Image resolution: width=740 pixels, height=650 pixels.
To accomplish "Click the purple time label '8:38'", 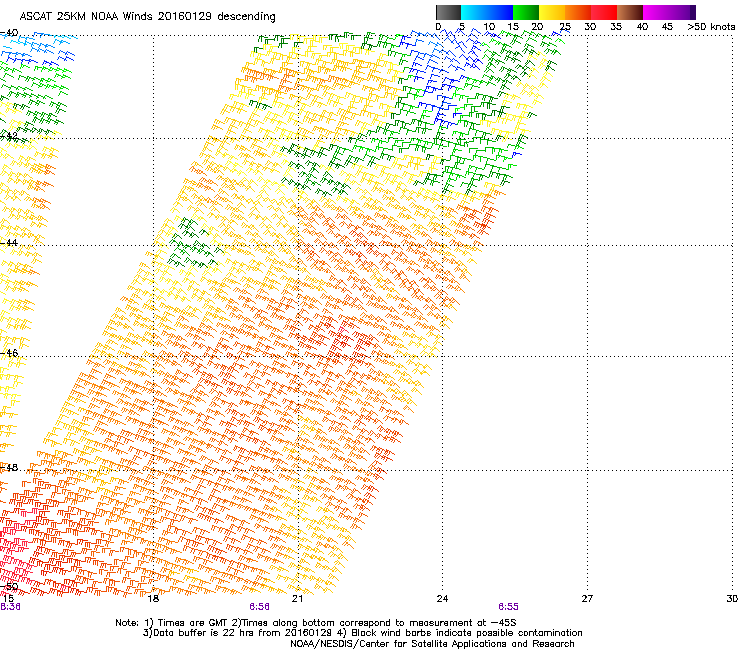I will point(10,607).
